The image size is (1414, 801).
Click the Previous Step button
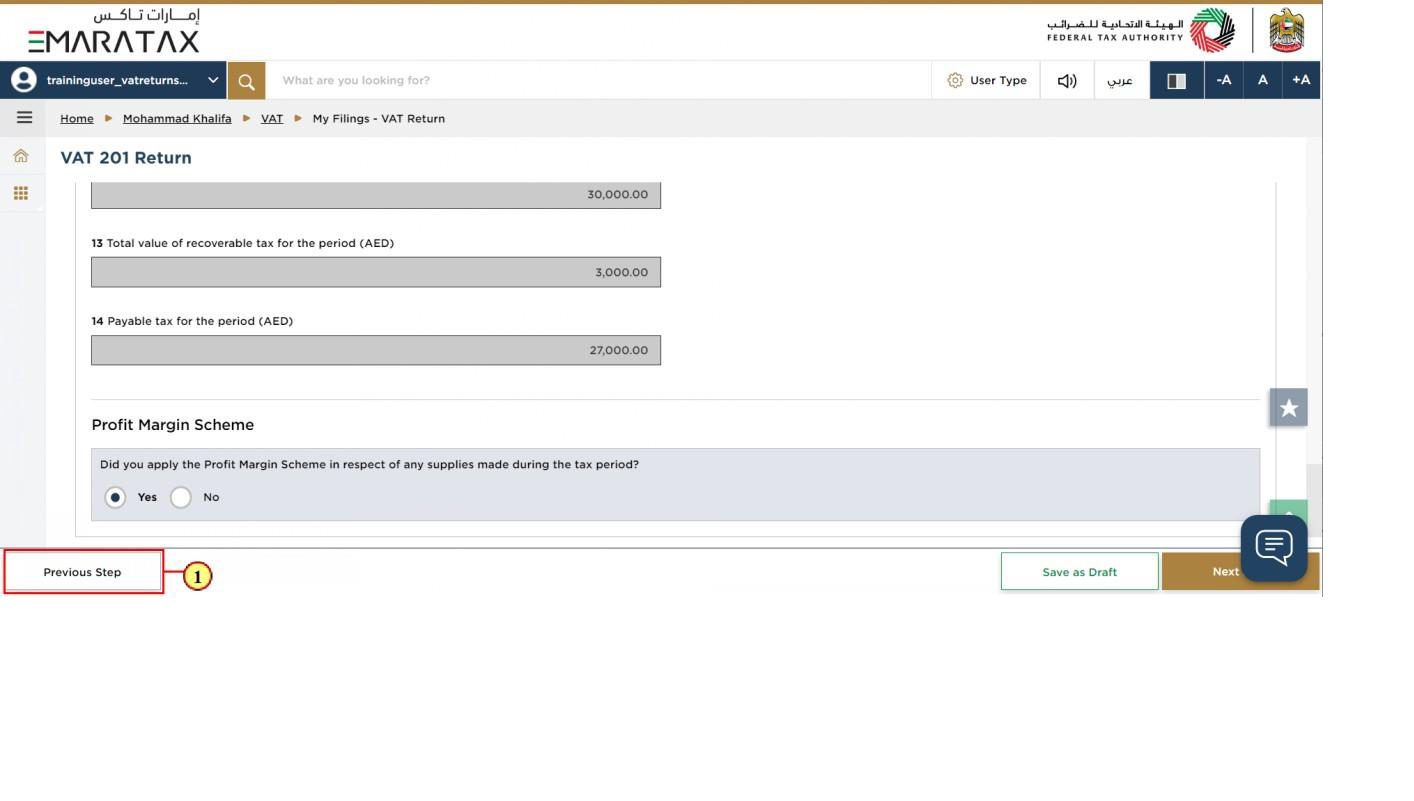(83, 572)
